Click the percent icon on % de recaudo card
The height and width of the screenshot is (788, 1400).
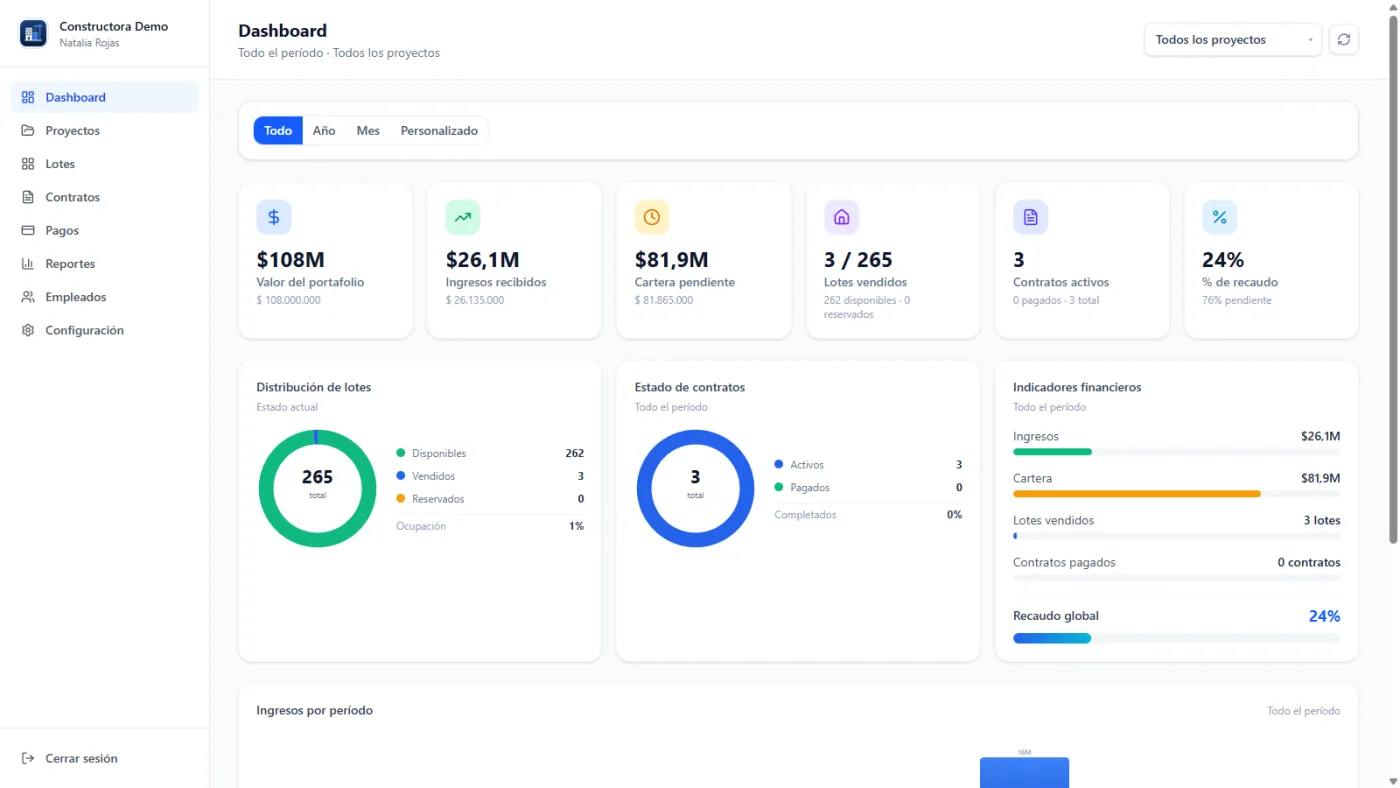(x=1219, y=217)
